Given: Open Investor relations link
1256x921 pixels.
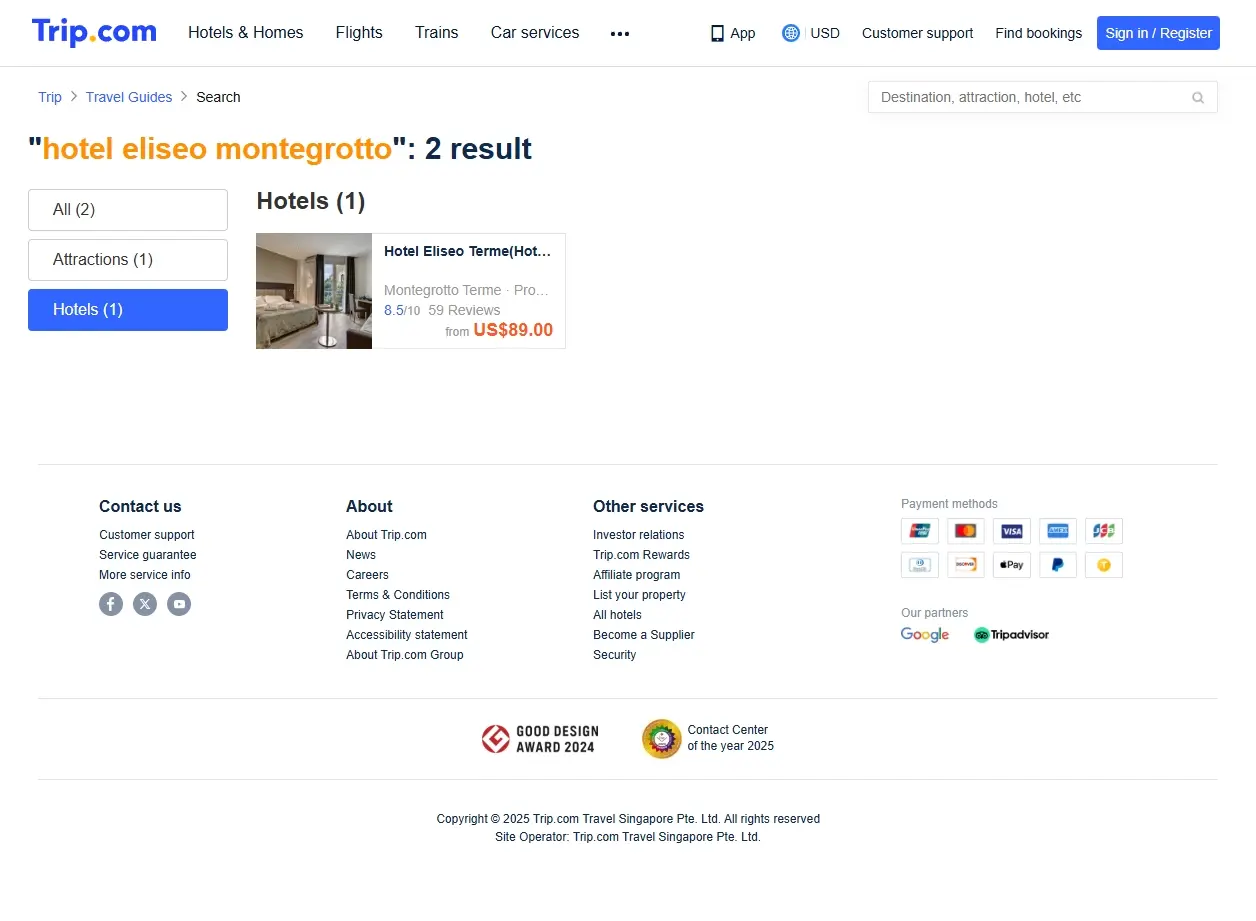Looking at the screenshot, I should (x=639, y=535).
